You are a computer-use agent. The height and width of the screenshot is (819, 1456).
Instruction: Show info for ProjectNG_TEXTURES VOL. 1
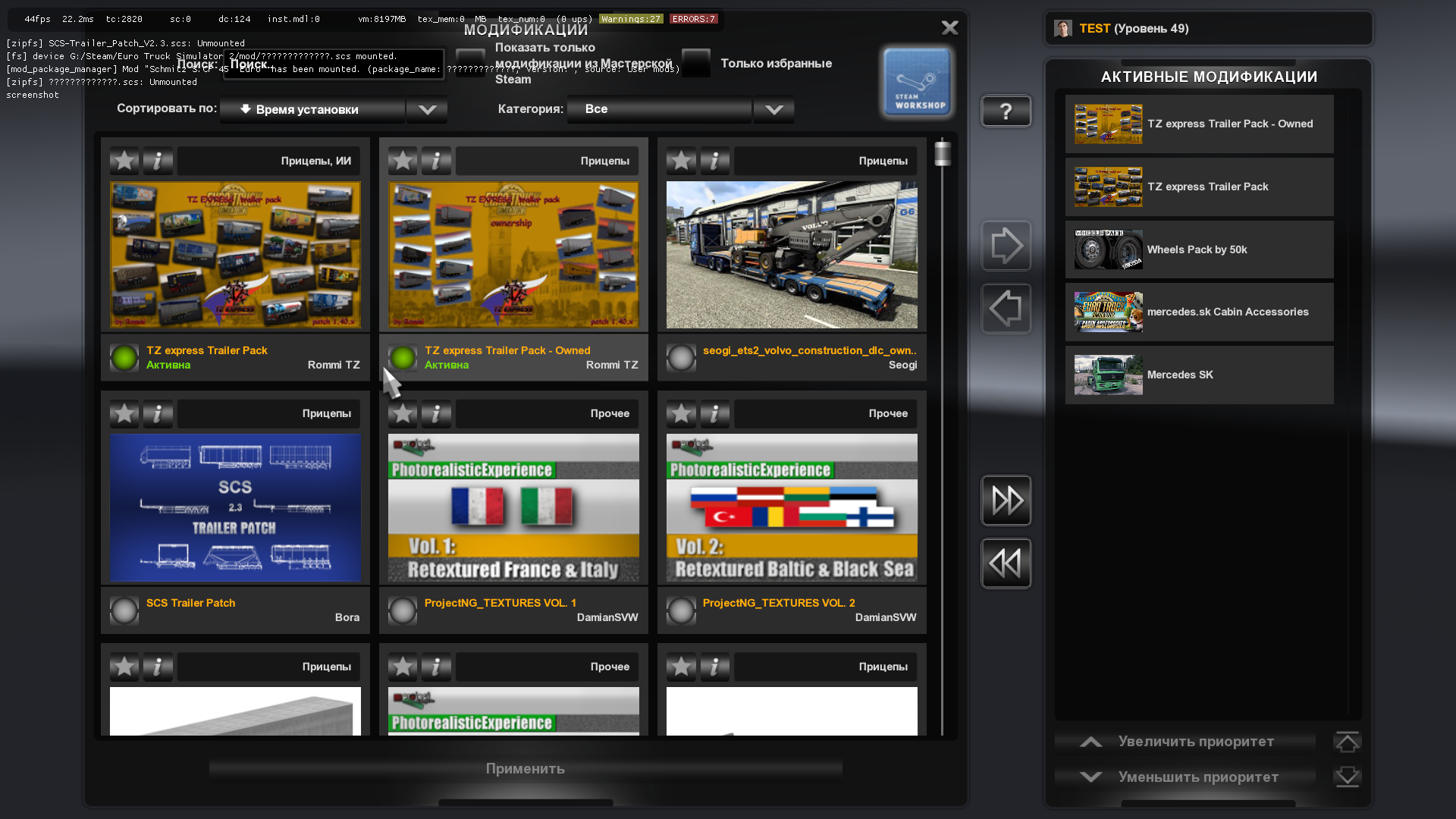pyautogui.click(x=436, y=413)
